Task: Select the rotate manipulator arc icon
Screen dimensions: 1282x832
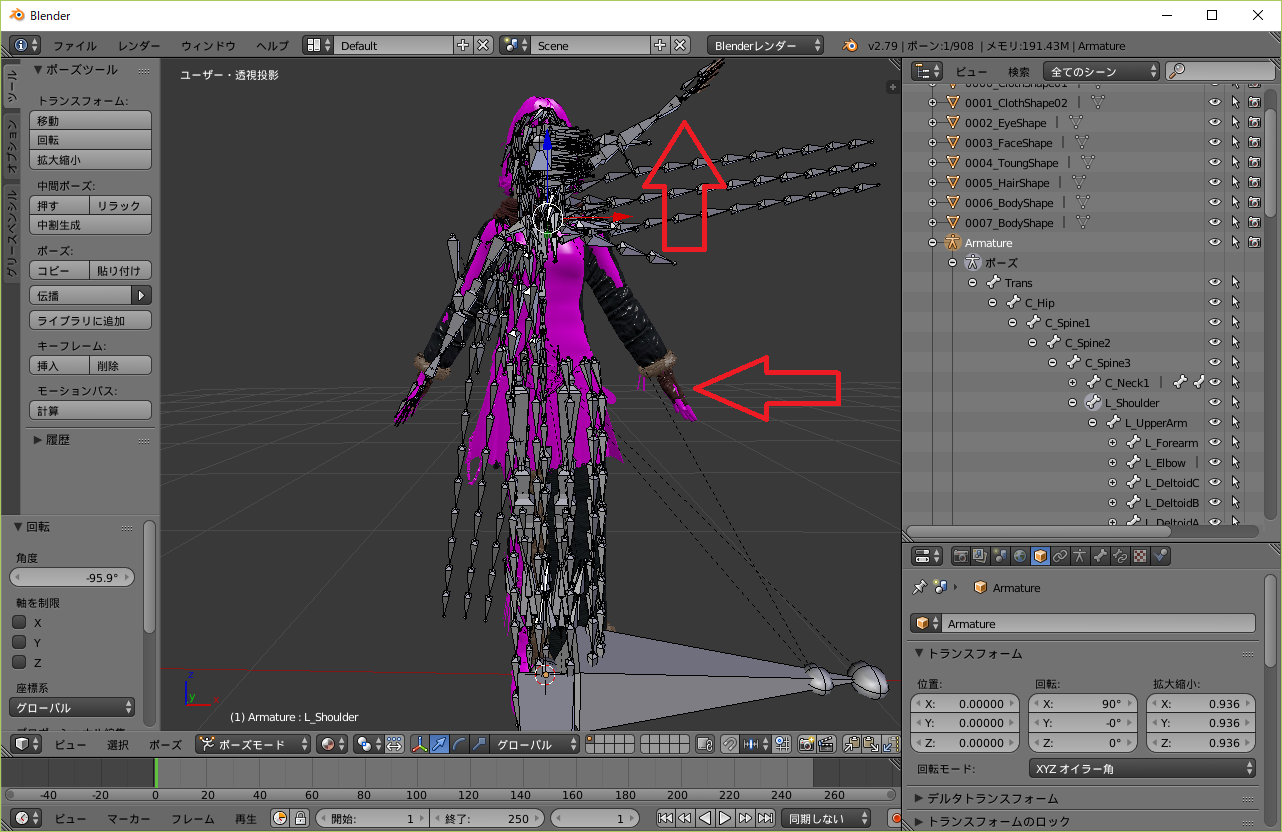Action: pyautogui.click(x=459, y=744)
